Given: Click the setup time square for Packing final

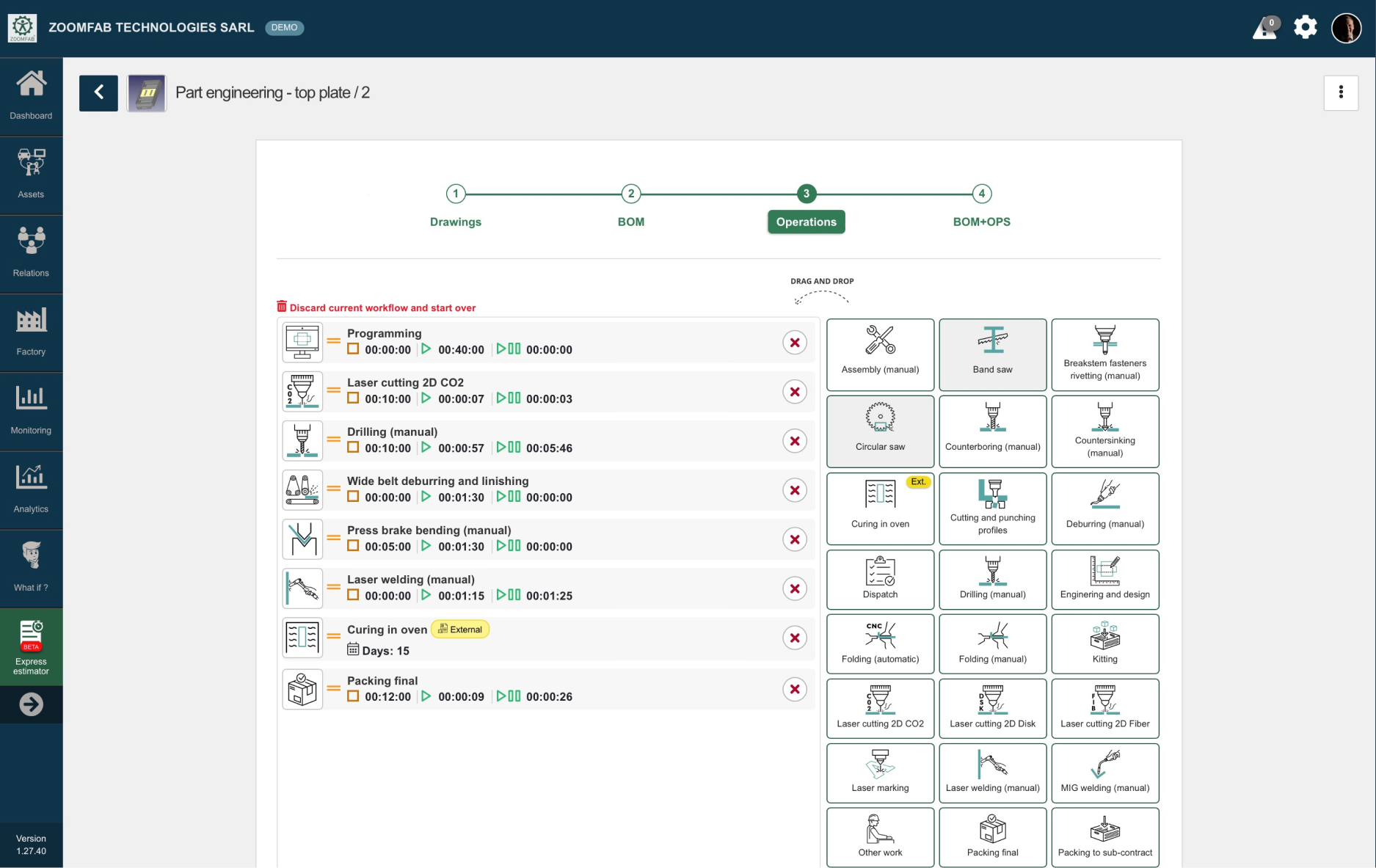Looking at the screenshot, I should point(353,696).
